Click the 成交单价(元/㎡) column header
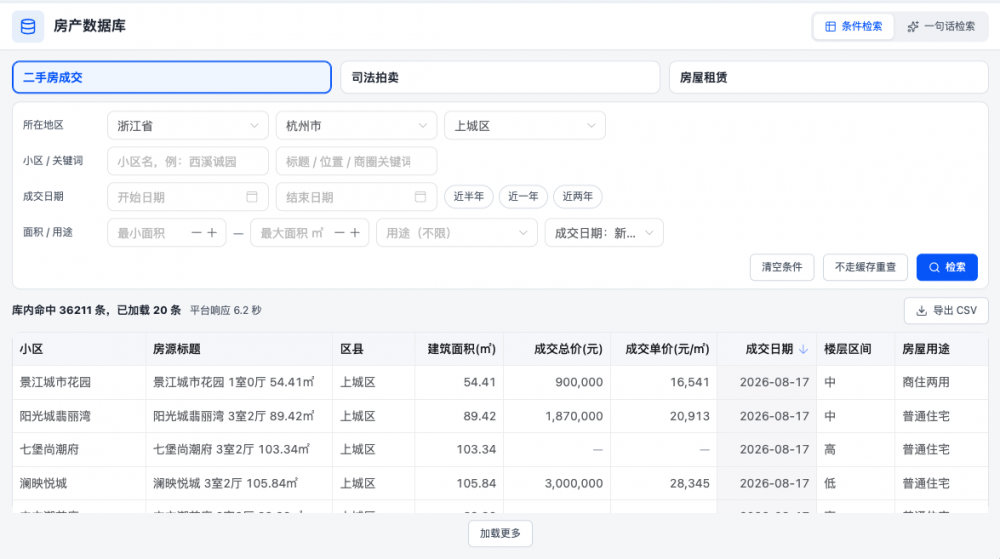This screenshot has width=1000, height=559. point(664,349)
